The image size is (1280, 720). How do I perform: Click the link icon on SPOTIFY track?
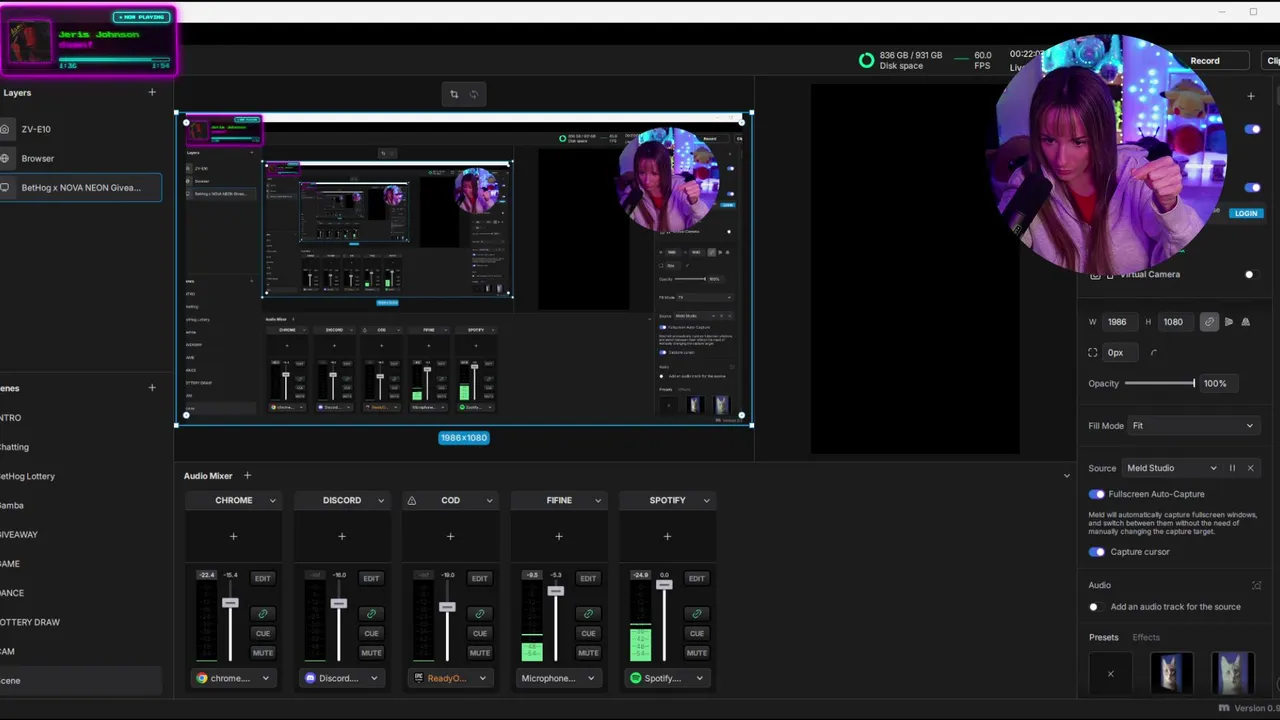(x=697, y=613)
